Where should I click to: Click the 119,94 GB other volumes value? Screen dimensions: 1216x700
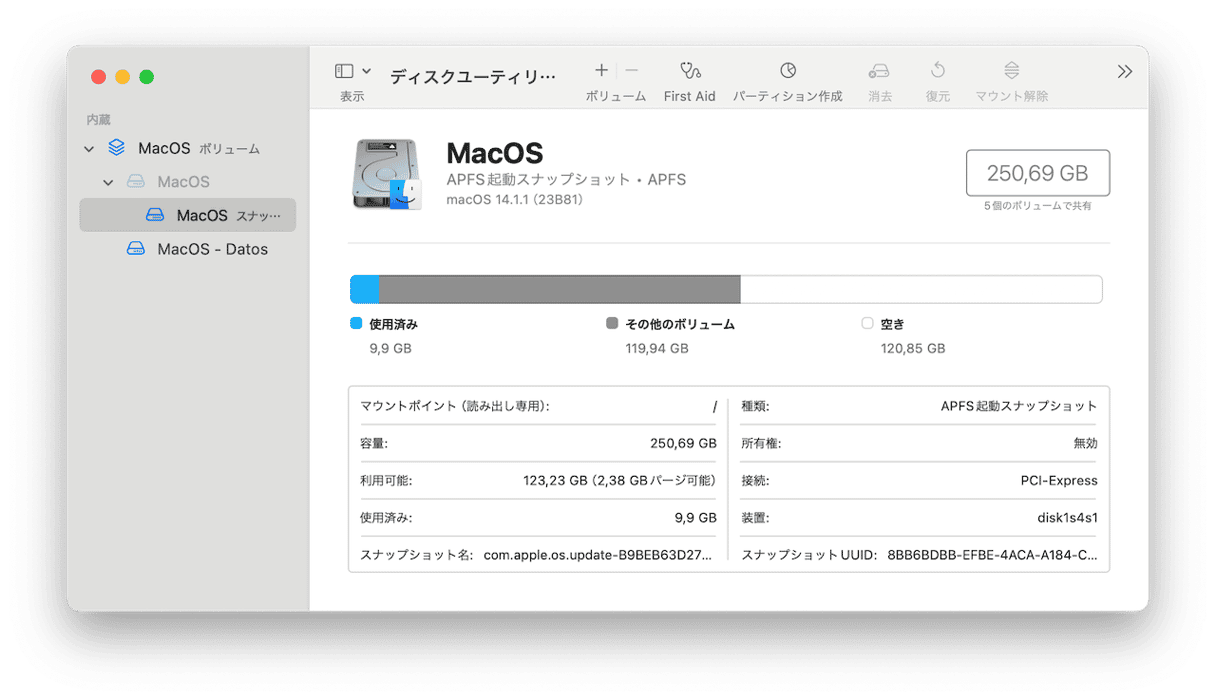(x=657, y=349)
